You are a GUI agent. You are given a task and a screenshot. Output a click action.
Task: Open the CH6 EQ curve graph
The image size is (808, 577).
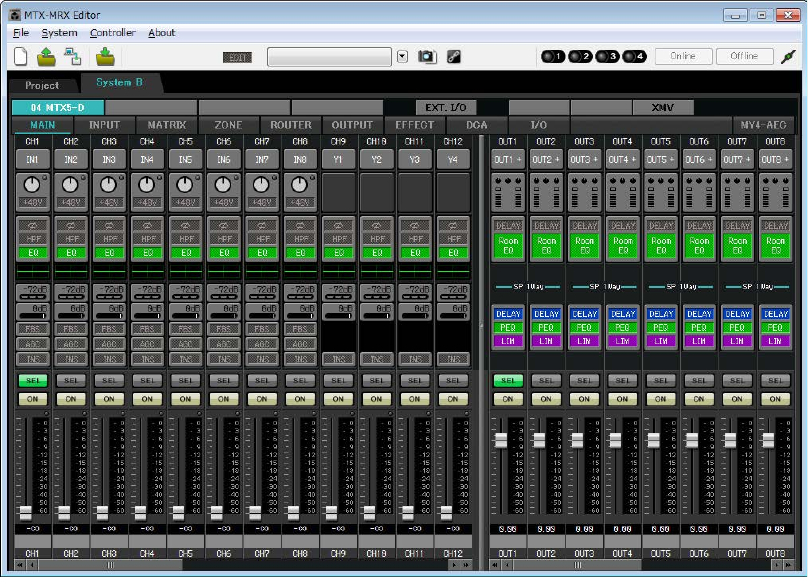pyautogui.click(x=224, y=270)
